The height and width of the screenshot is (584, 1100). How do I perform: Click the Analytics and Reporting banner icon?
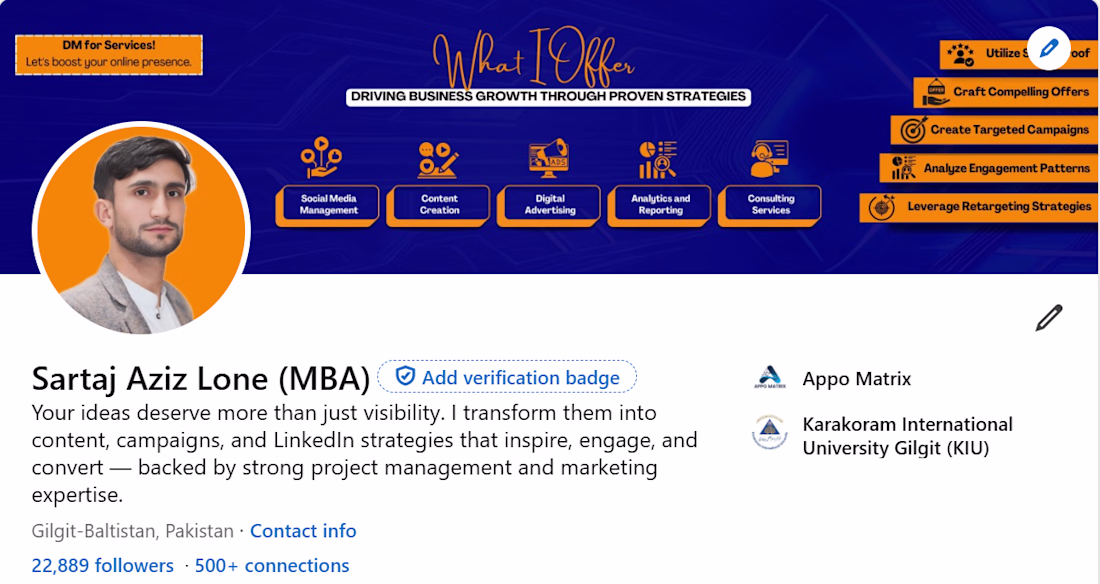tap(658, 158)
